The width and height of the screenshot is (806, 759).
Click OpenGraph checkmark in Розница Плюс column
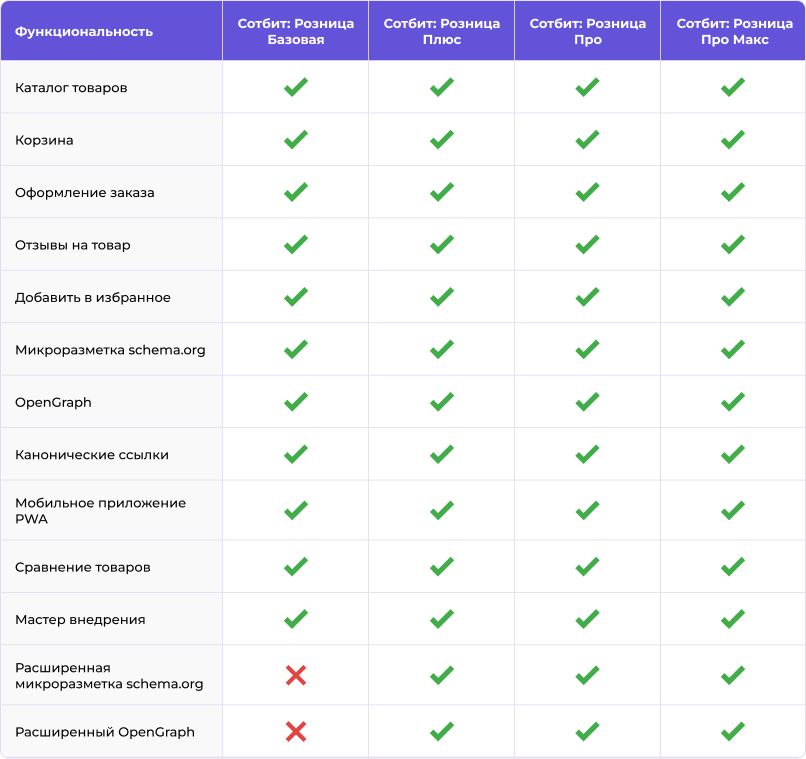[441, 402]
